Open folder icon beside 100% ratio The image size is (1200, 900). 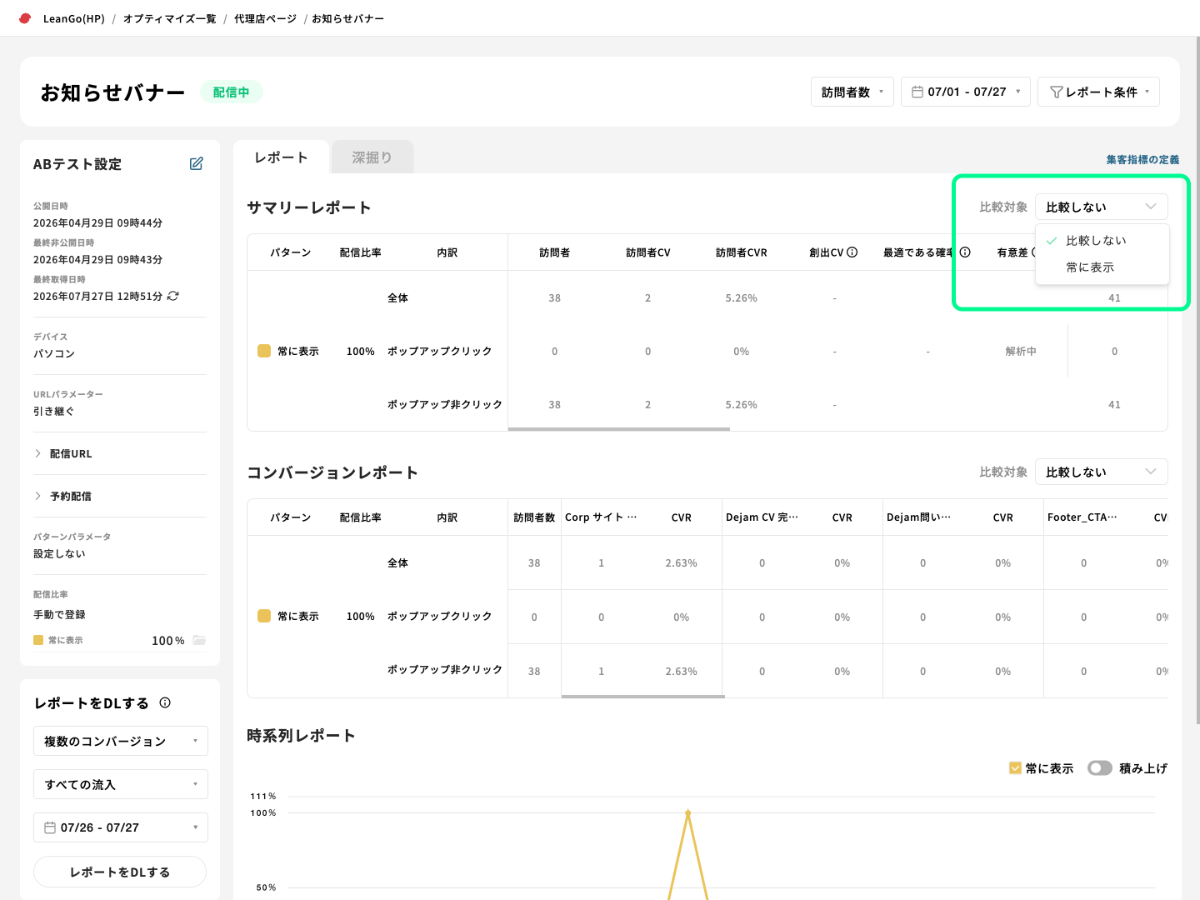click(x=199, y=640)
